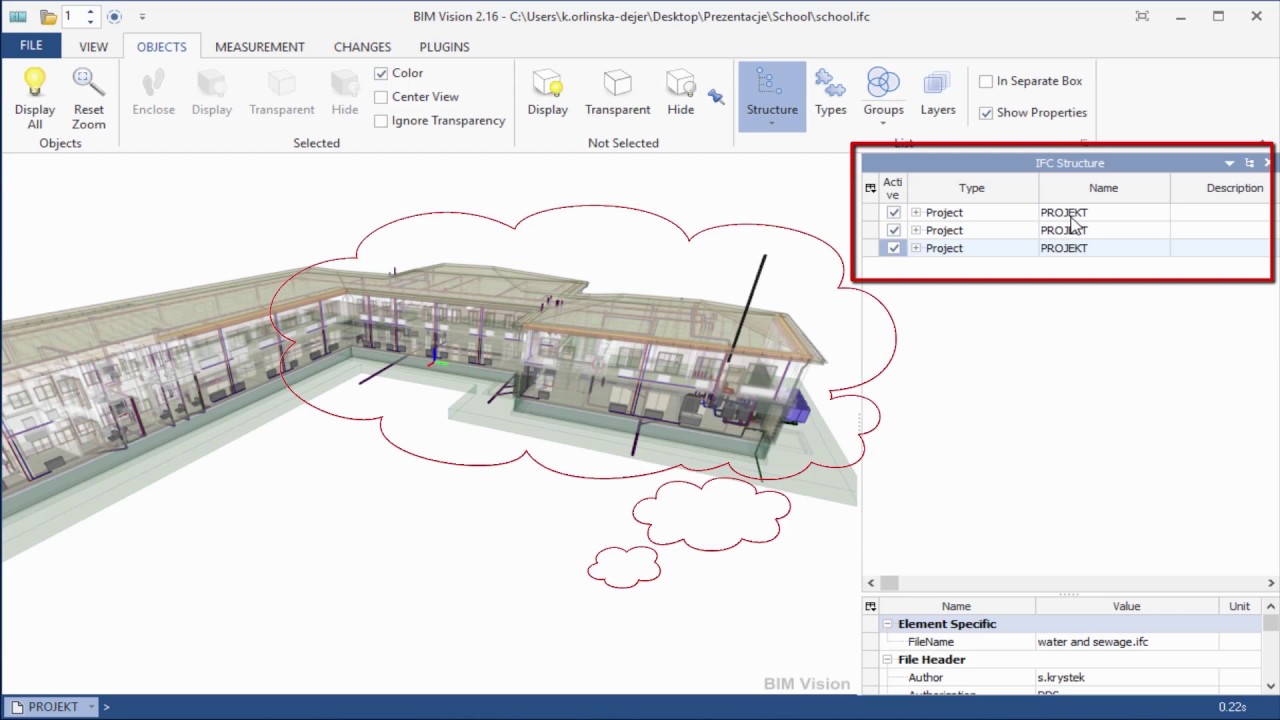Viewport: 1280px width, 720px height.
Task: Enable the Center View checkbox
Action: (x=381, y=97)
